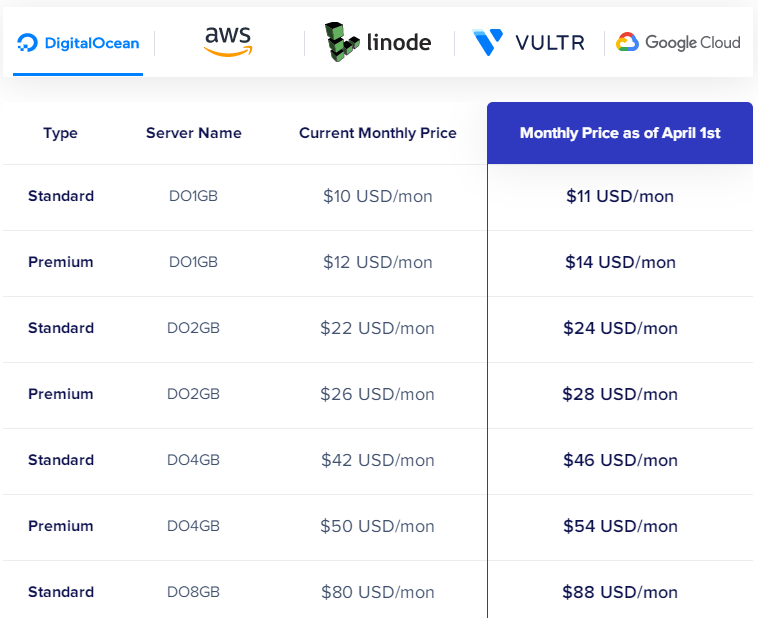Click the DO8GB server name cell
758x618 pixels.
(193, 592)
